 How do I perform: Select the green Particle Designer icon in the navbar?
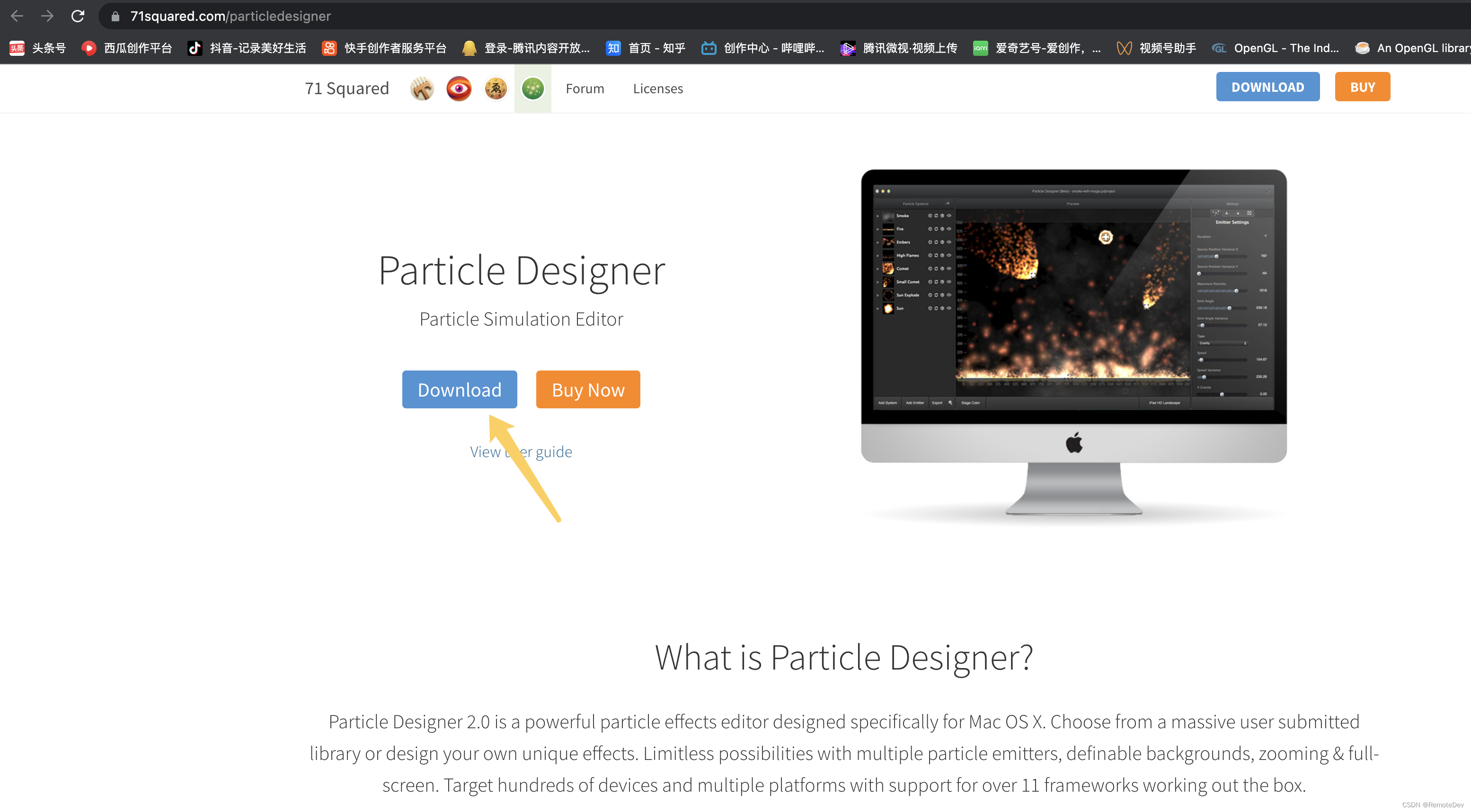(533, 88)
